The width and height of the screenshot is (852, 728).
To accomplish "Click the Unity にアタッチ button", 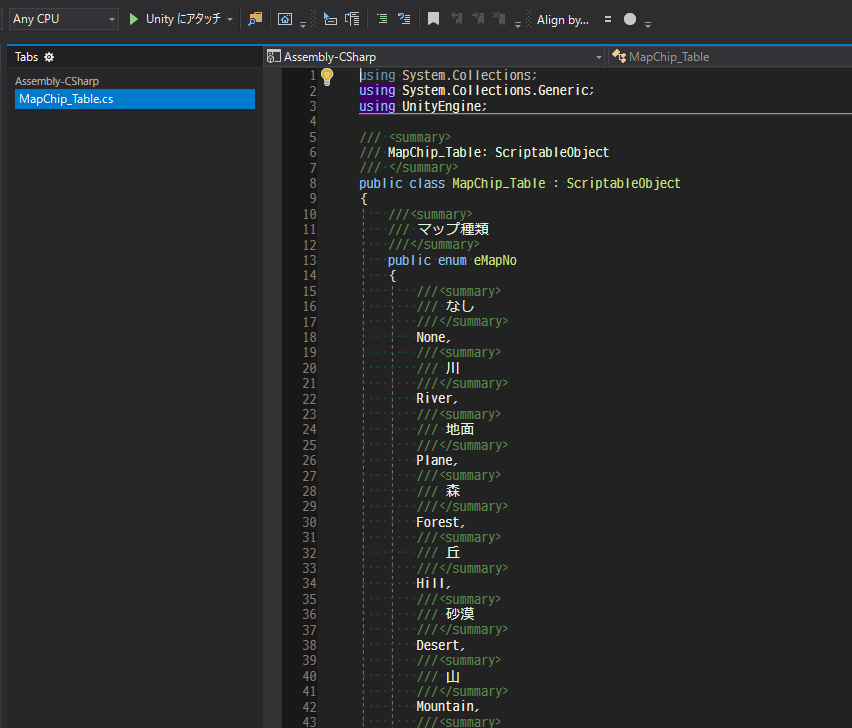I will [182, 19].
